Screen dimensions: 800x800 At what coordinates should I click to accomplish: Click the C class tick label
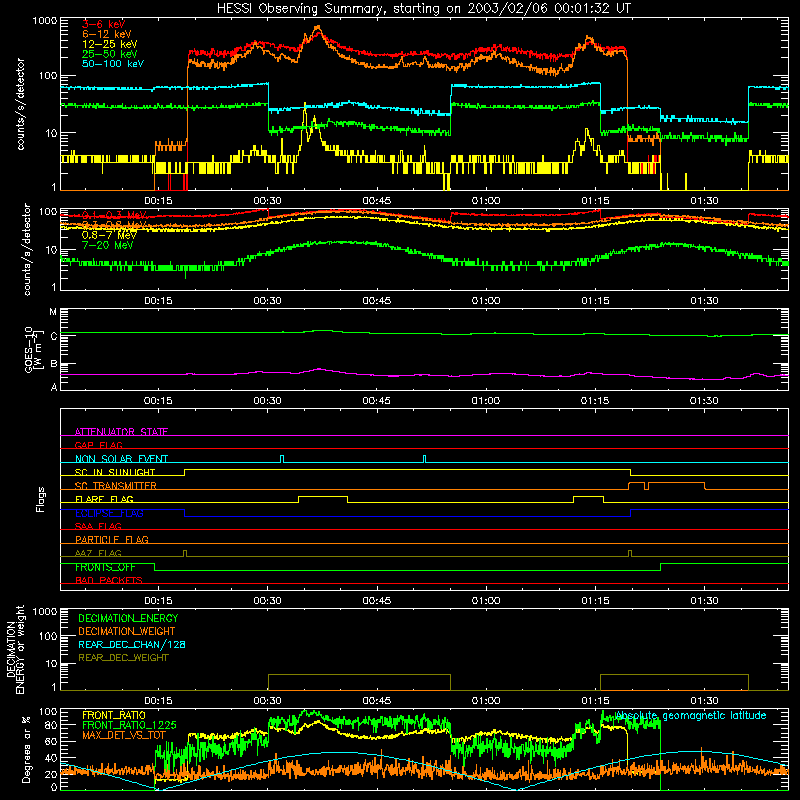[54, 337]
